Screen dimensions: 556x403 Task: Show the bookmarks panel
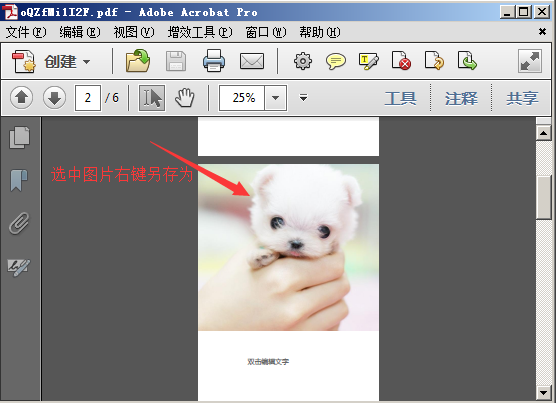click(x=19, y=180)
